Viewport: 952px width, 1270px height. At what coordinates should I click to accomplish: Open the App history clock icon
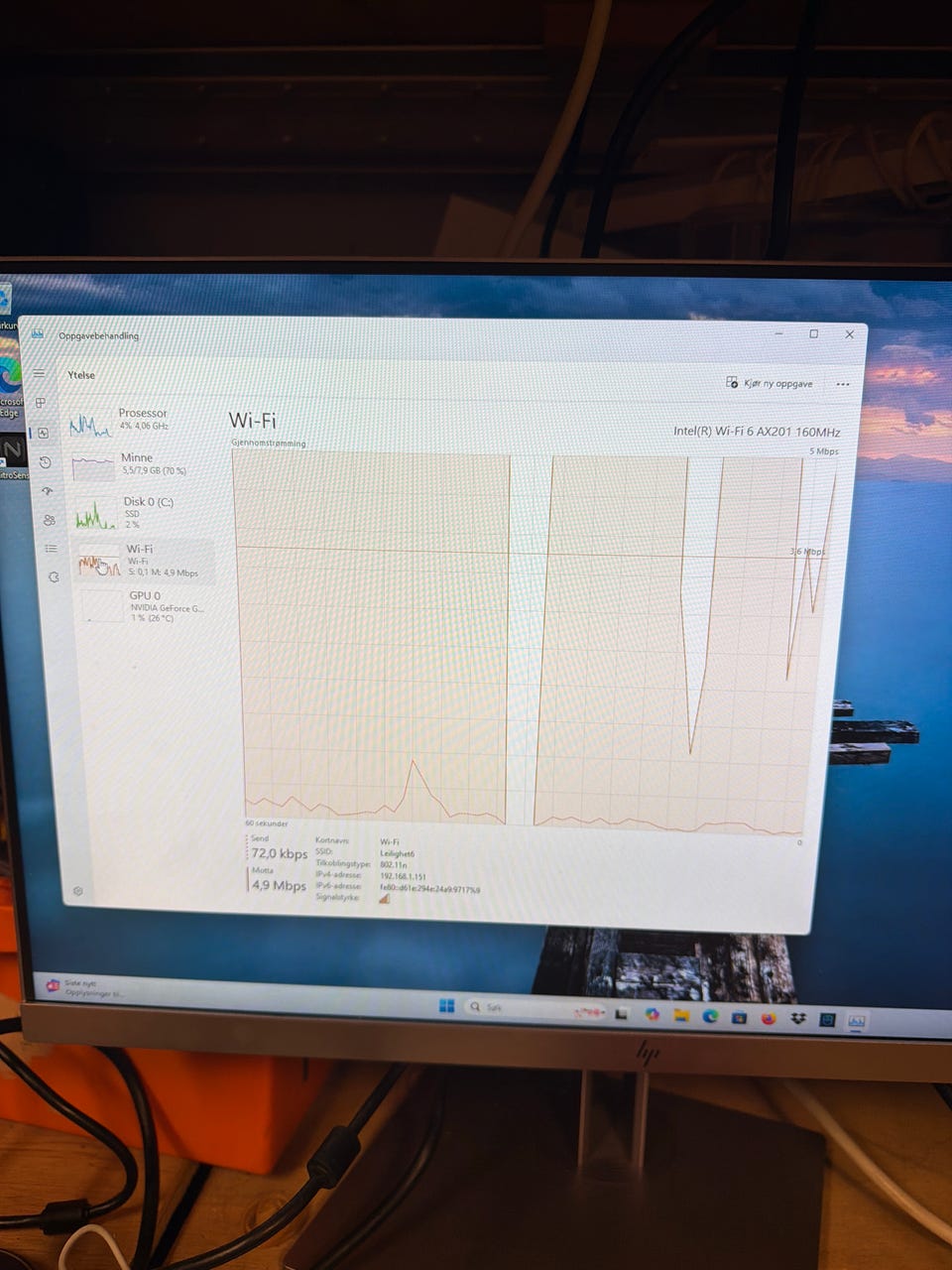click(x=45, y=462)
